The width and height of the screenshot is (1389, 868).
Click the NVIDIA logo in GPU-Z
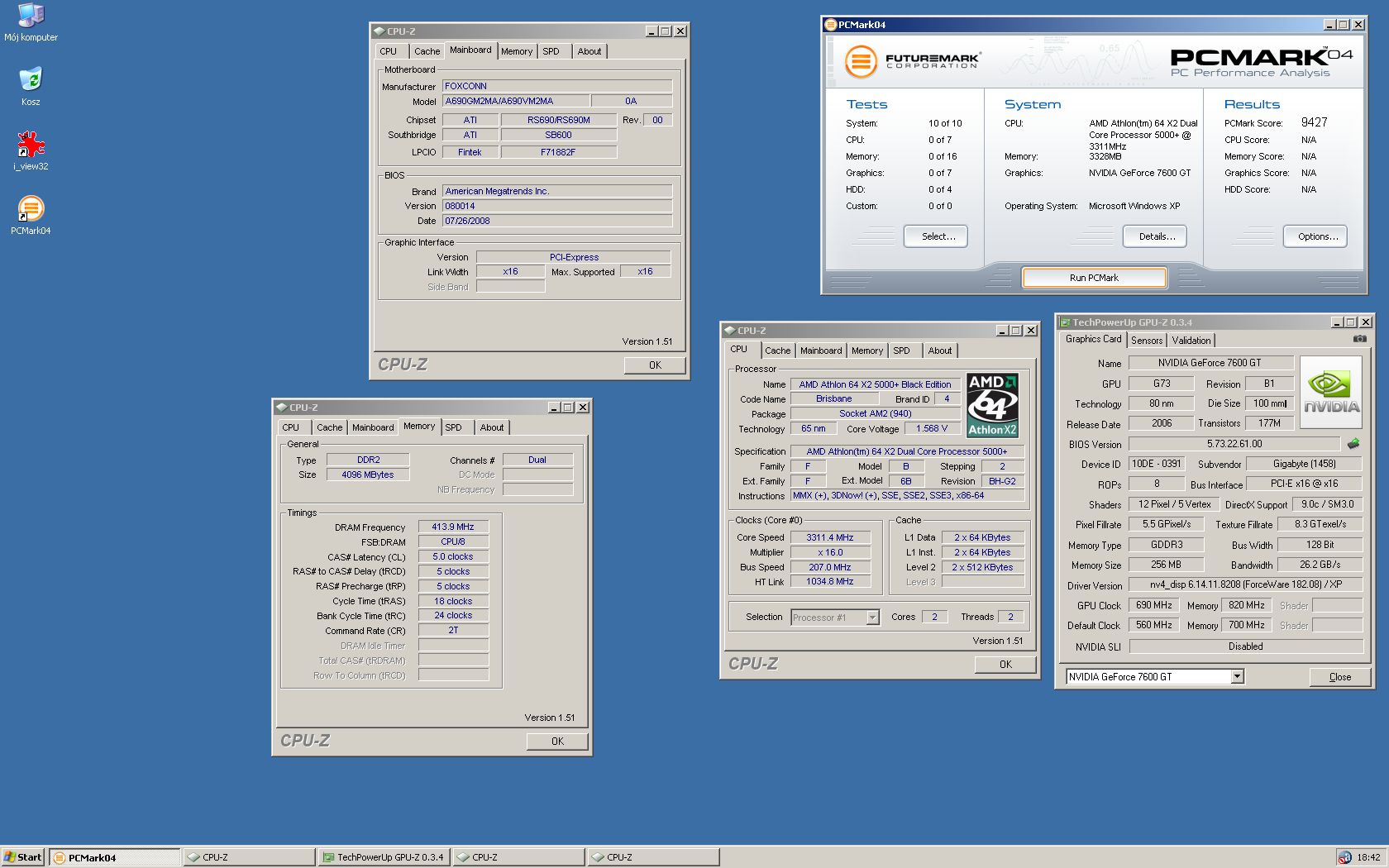[x=1331, y=392]
